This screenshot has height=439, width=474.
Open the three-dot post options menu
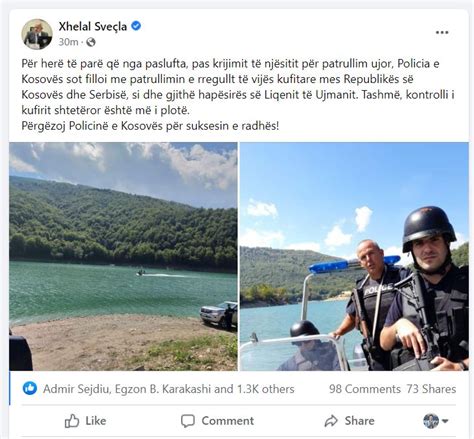442,32
